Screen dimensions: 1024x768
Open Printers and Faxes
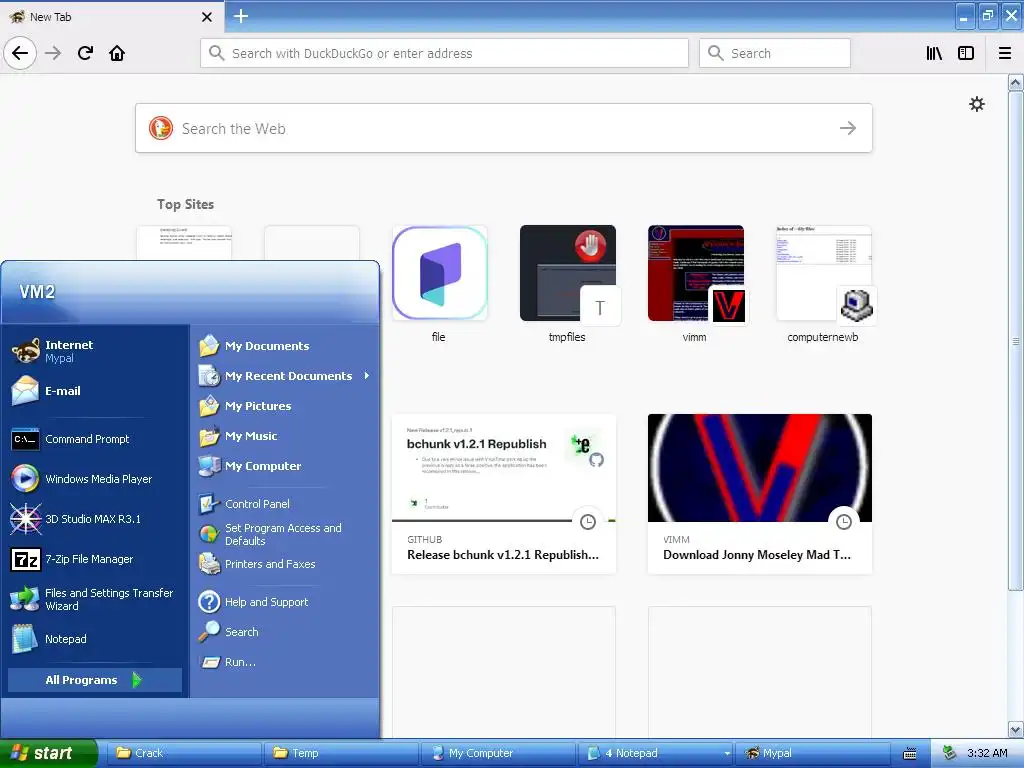[285, 564]
